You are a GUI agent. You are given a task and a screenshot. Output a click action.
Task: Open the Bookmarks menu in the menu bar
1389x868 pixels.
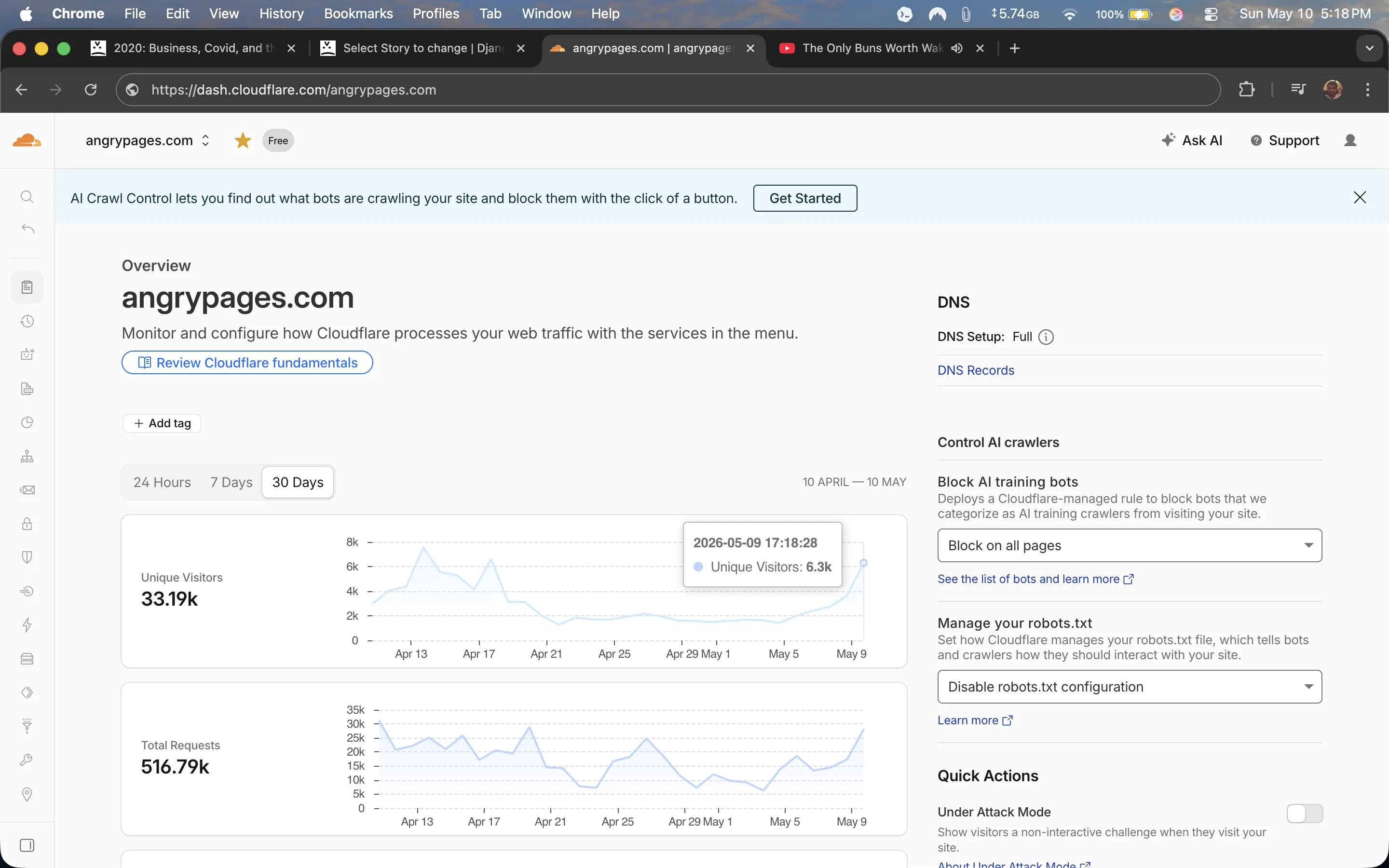[358, 14]
